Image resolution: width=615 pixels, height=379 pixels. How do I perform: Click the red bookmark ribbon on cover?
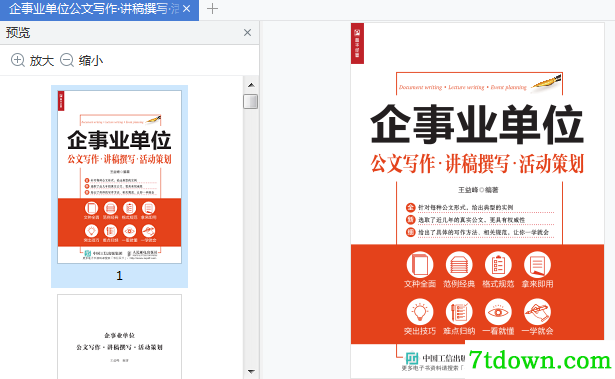pos(357,44)
